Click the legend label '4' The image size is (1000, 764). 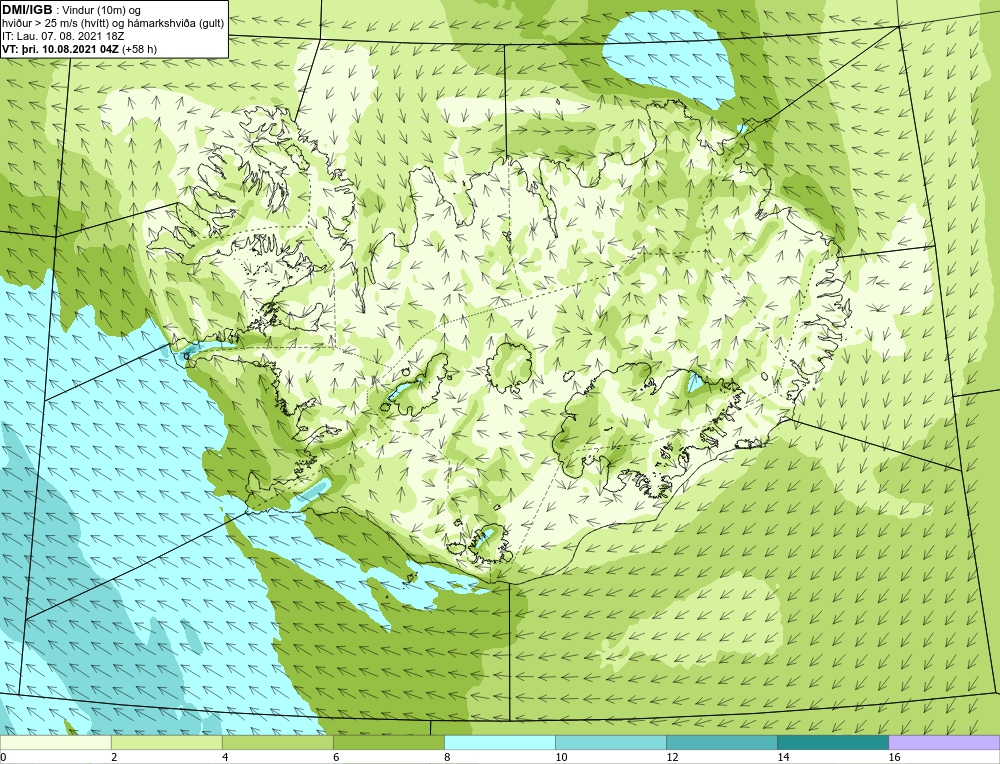[x=225, y=757]
